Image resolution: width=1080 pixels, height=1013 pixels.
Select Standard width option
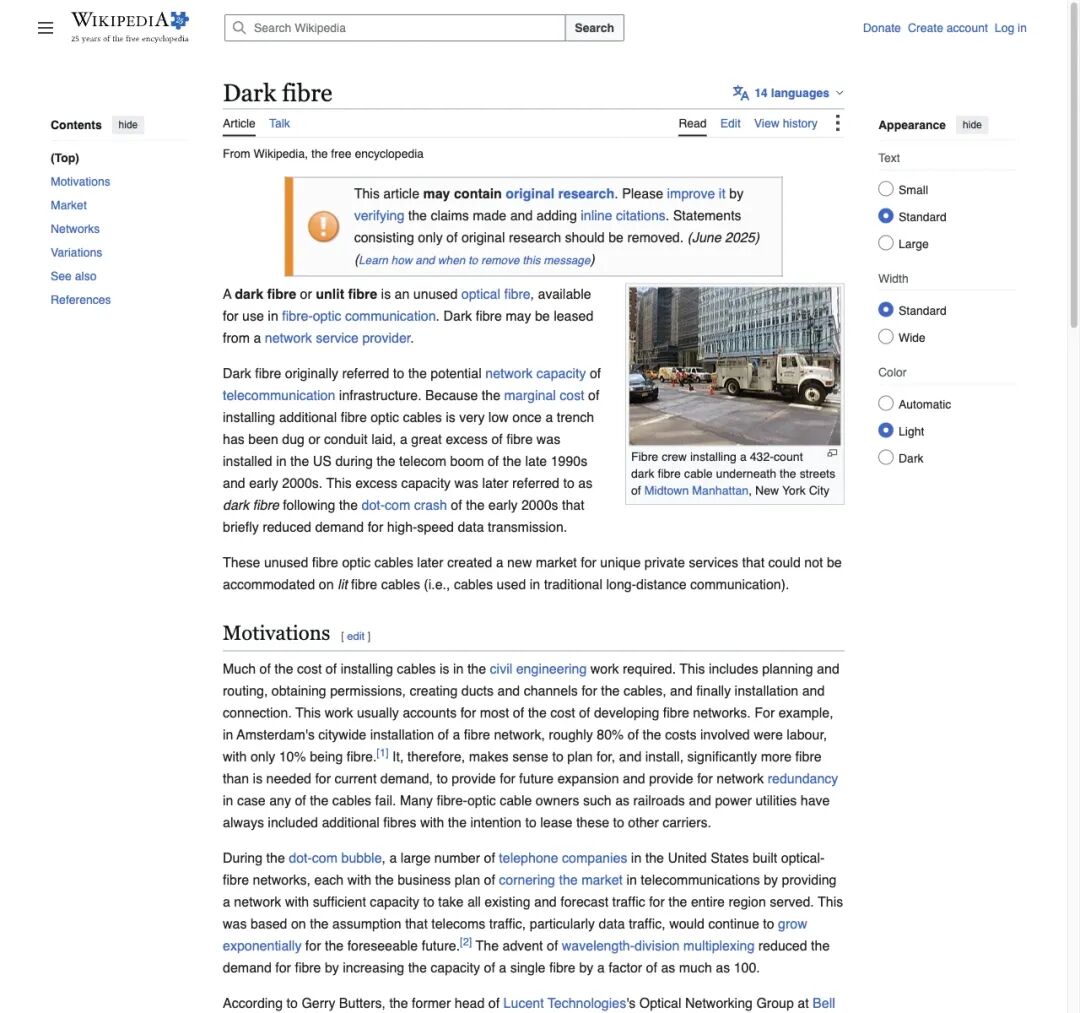tap(886, 310)
